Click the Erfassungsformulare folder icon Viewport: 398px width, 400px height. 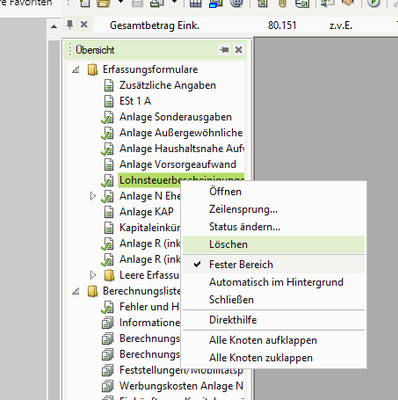tap(92, 70)
